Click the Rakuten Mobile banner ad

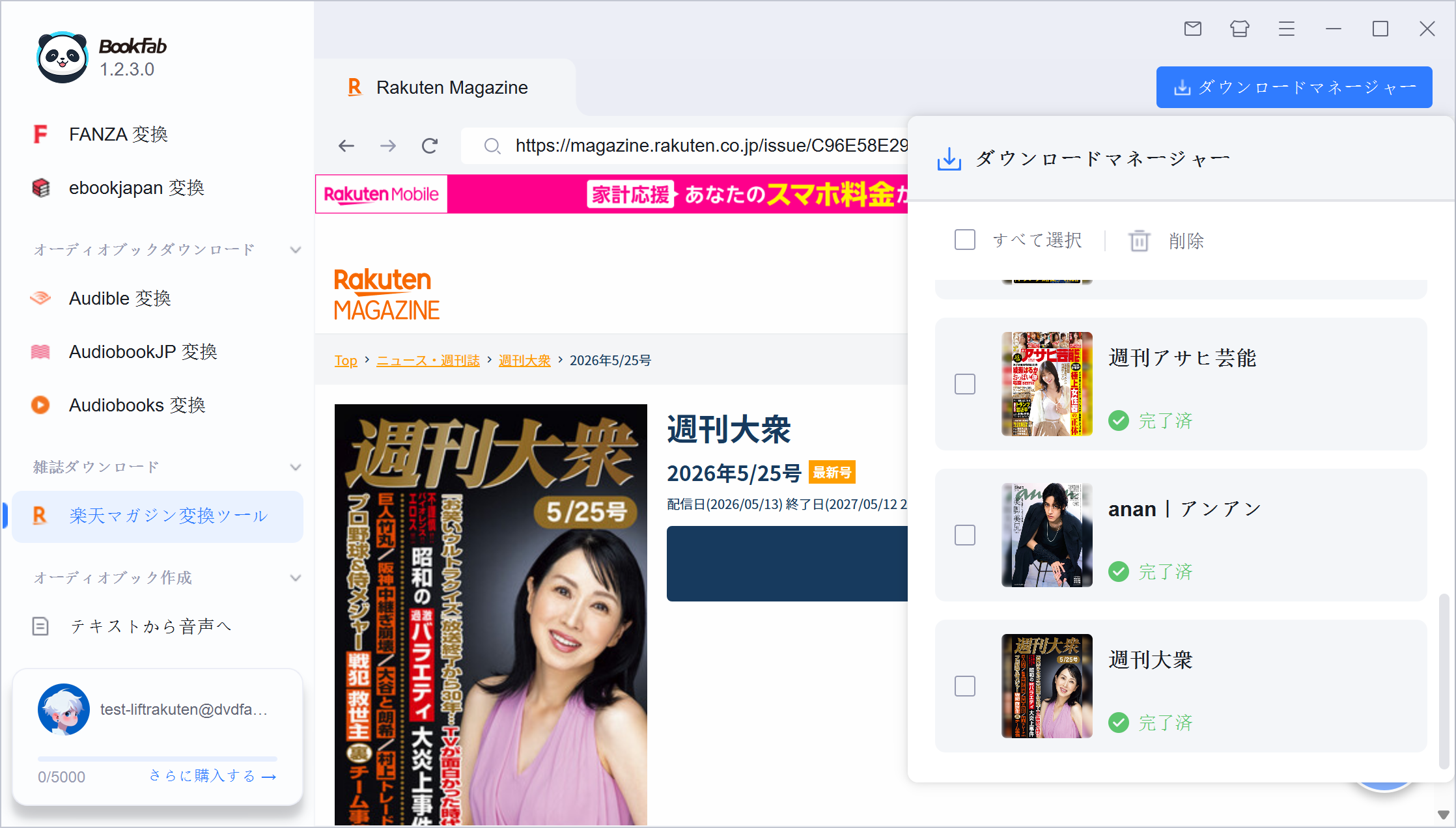(x=611, y=194)
